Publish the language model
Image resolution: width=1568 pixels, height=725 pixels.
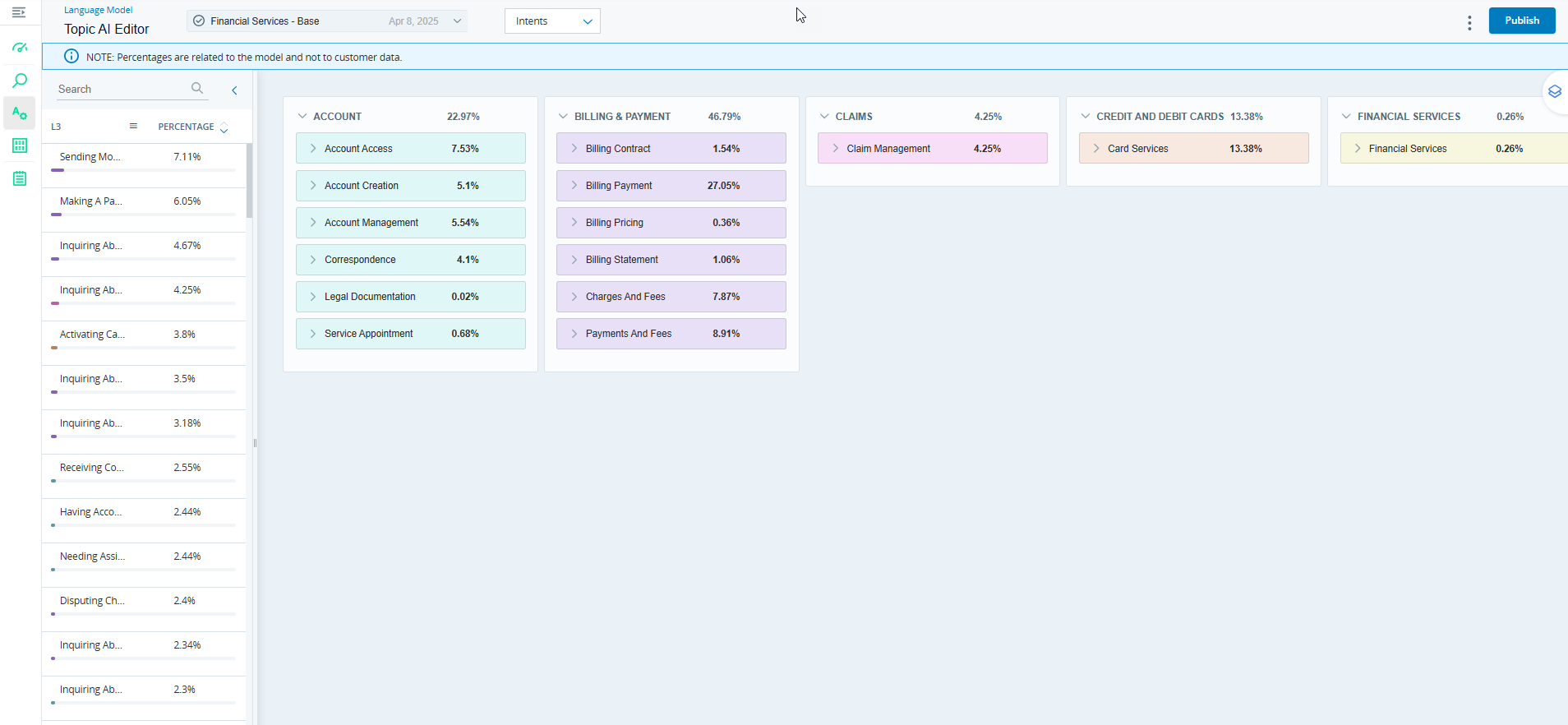1522,21
